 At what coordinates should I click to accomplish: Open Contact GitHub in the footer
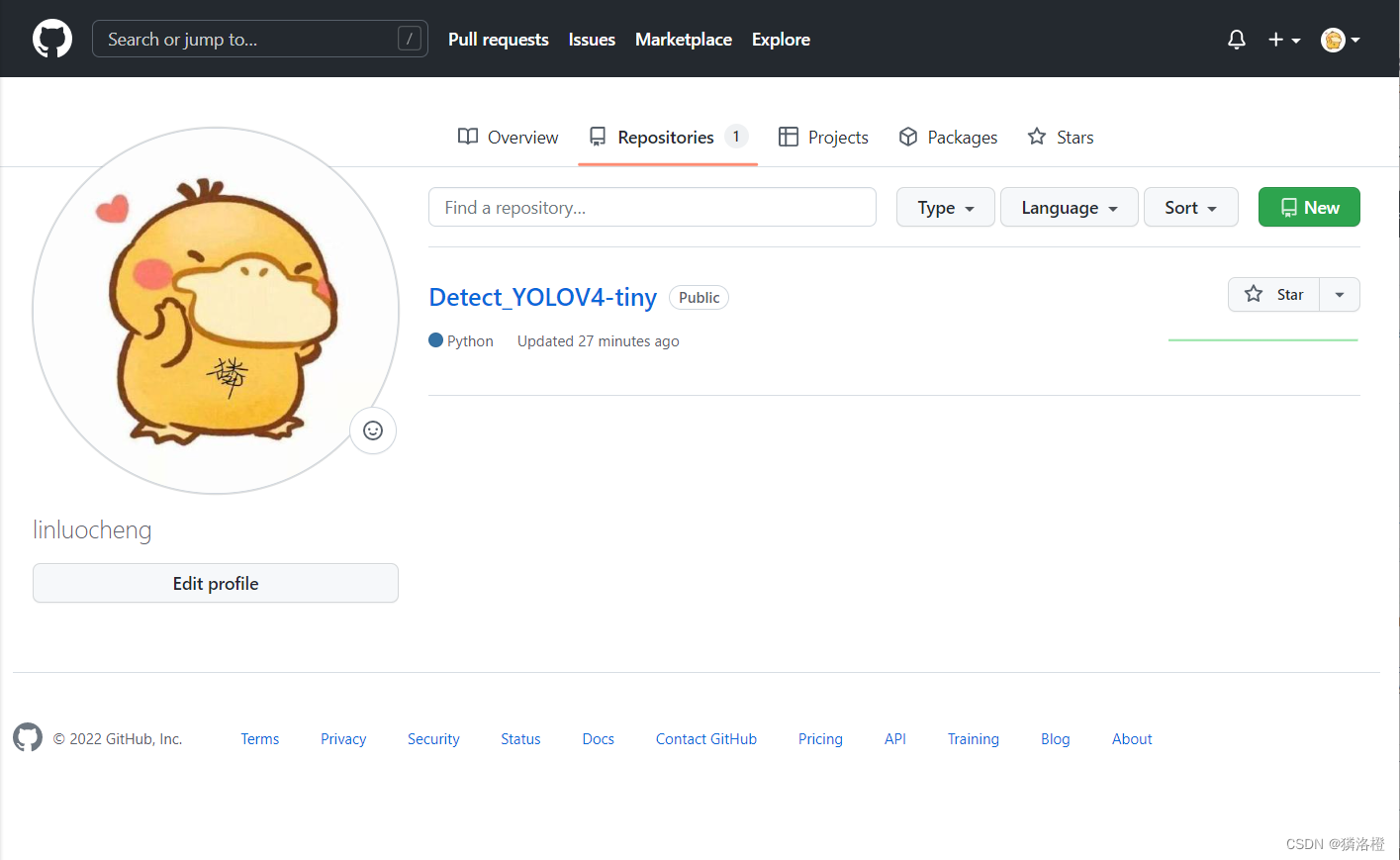tap(706, 738)
